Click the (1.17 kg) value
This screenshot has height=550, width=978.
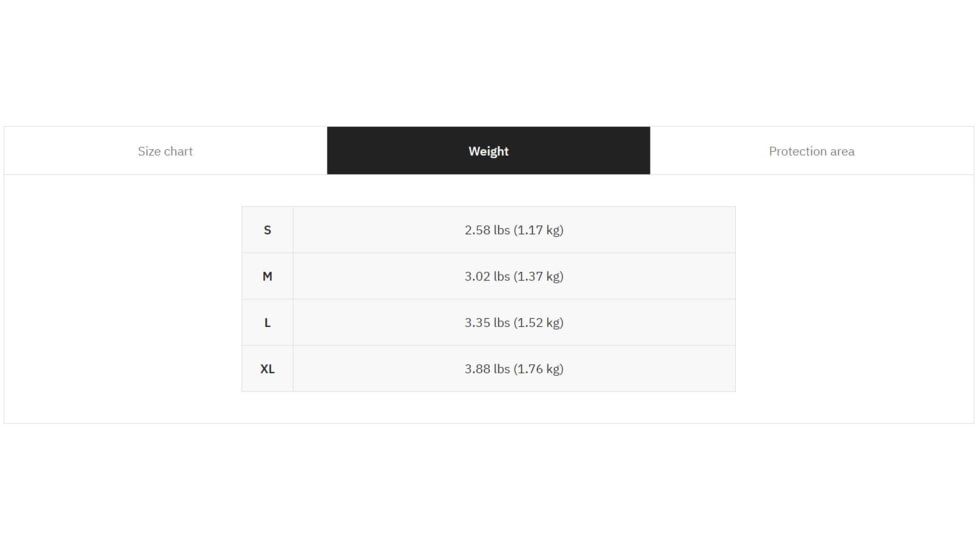coord(539,230)
